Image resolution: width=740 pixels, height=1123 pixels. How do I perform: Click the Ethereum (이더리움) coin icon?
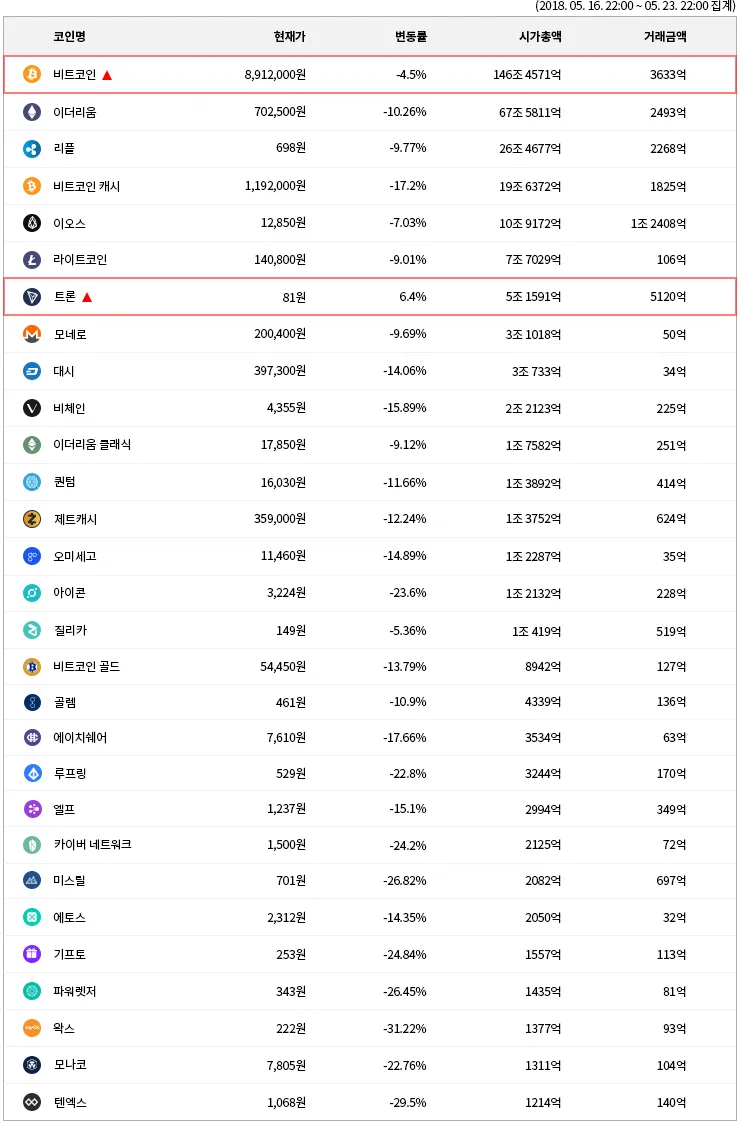pyautogui.click(x=32, y=112)
